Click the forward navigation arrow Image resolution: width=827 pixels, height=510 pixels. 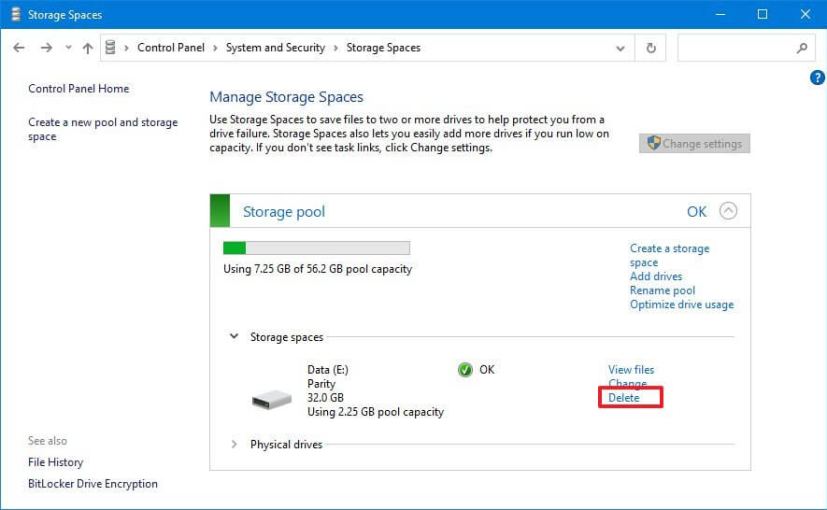tap(46, 48)
